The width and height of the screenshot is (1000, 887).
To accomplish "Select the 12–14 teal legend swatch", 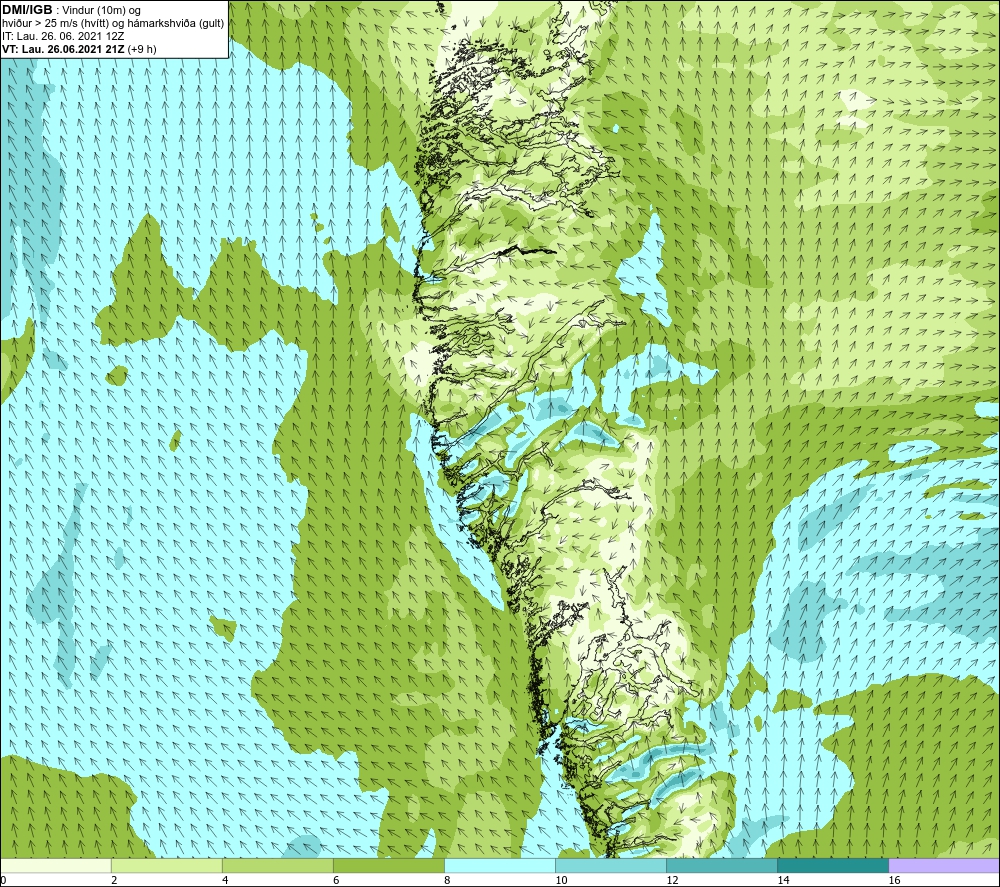I will (x=722, y=865).
